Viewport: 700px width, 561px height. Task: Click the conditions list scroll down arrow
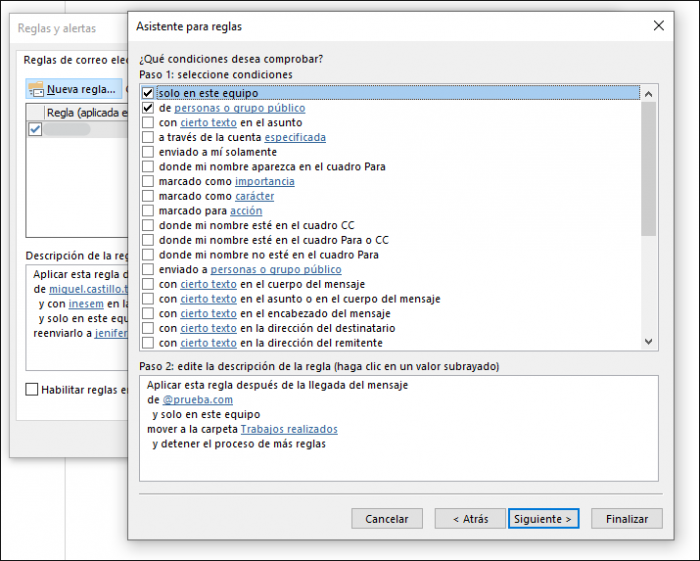[x=649, y=341]
